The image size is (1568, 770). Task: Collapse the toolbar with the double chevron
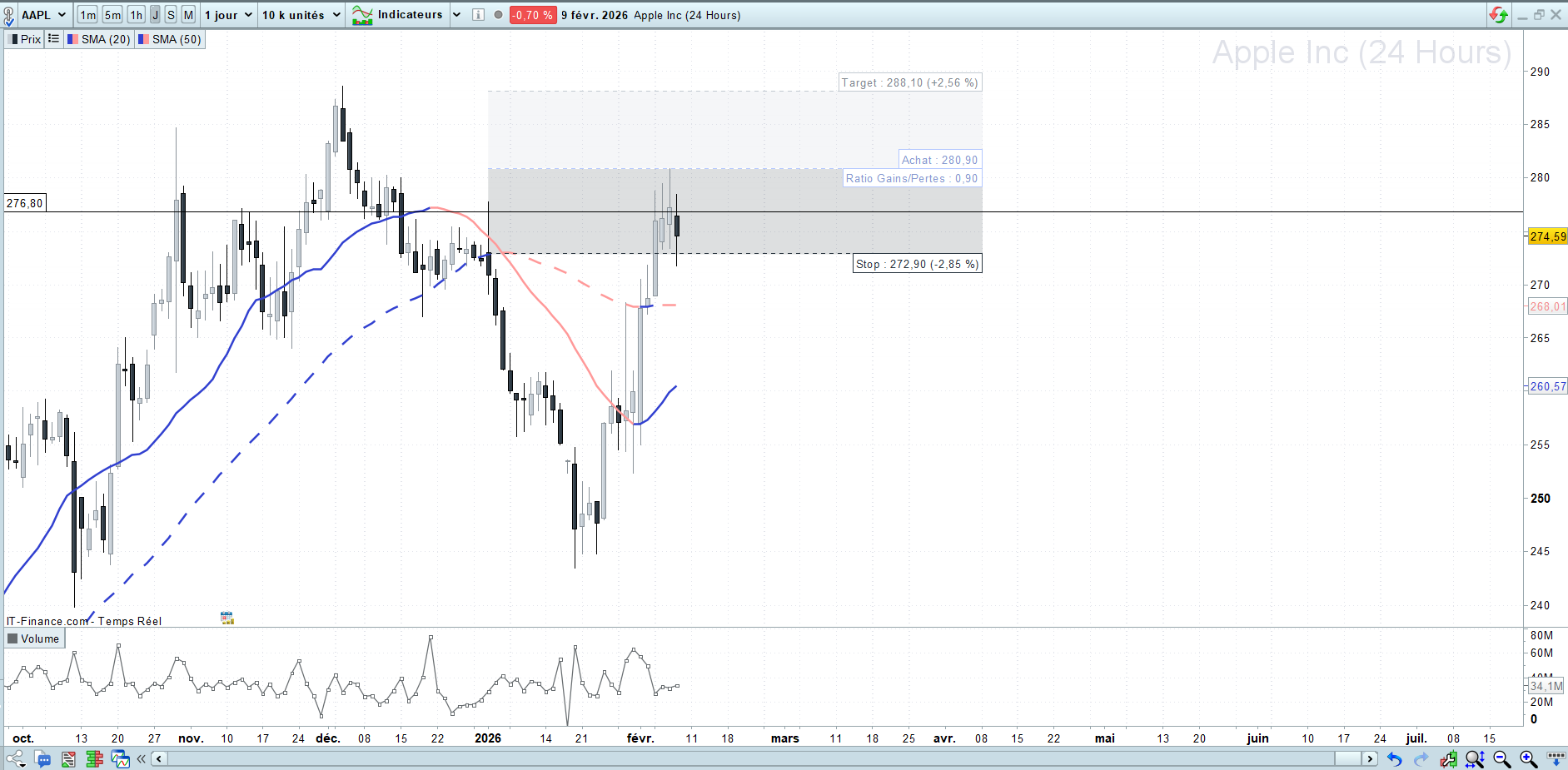[x=142, y=758]
